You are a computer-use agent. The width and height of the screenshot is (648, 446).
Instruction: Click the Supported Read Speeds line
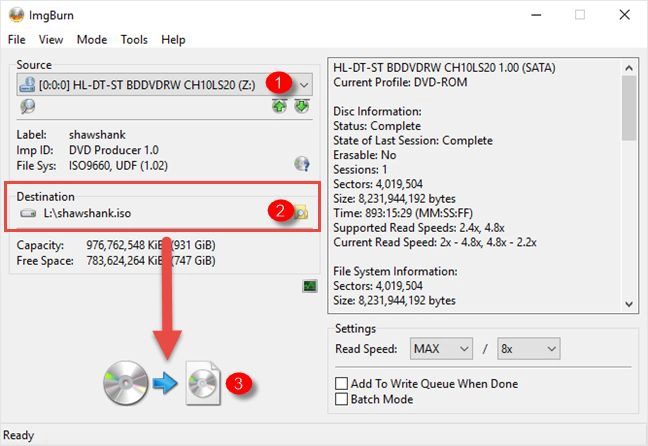tap(419, 228)
